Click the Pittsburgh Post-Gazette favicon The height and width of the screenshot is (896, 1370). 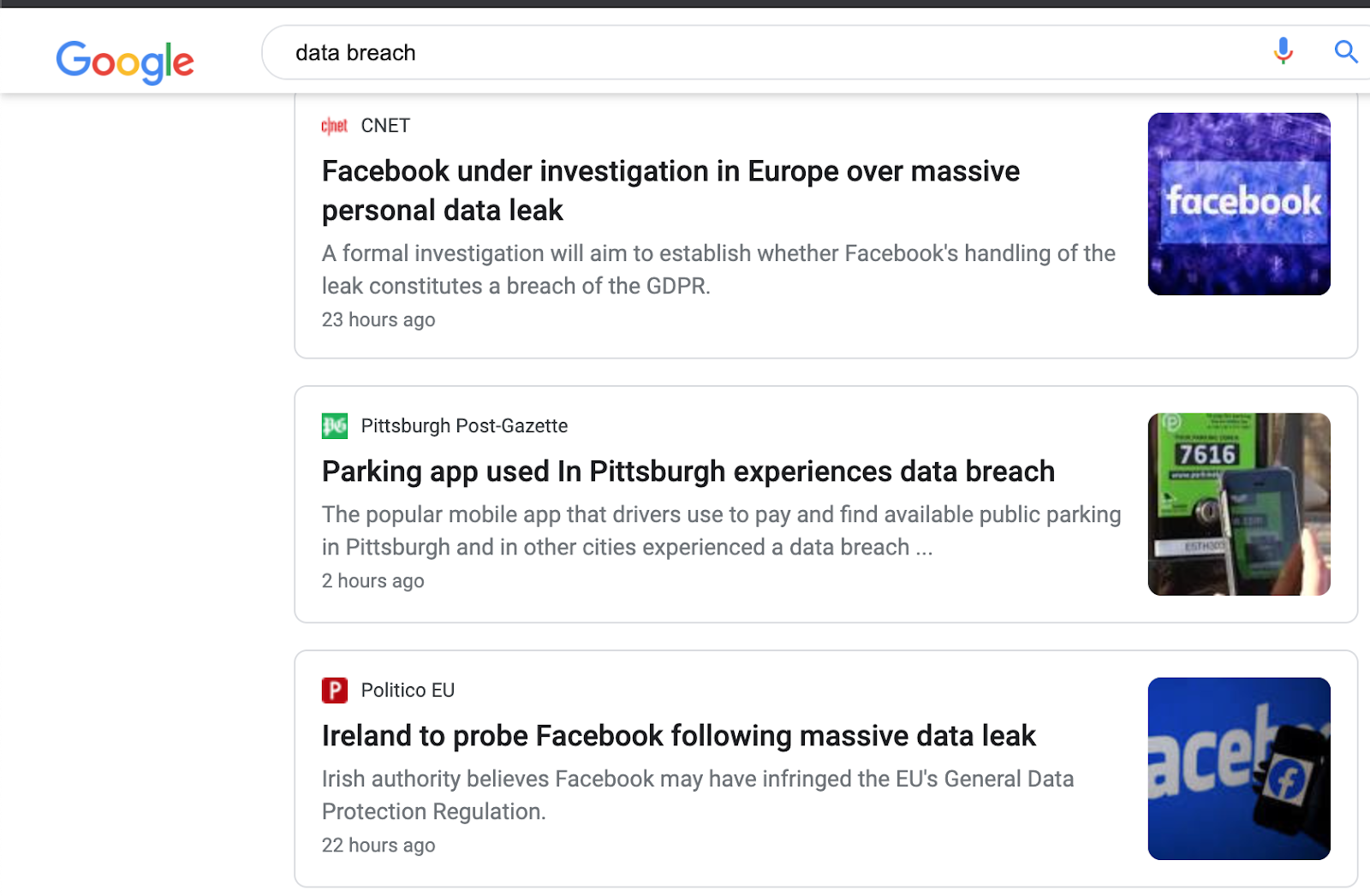(x=334, y=425)
